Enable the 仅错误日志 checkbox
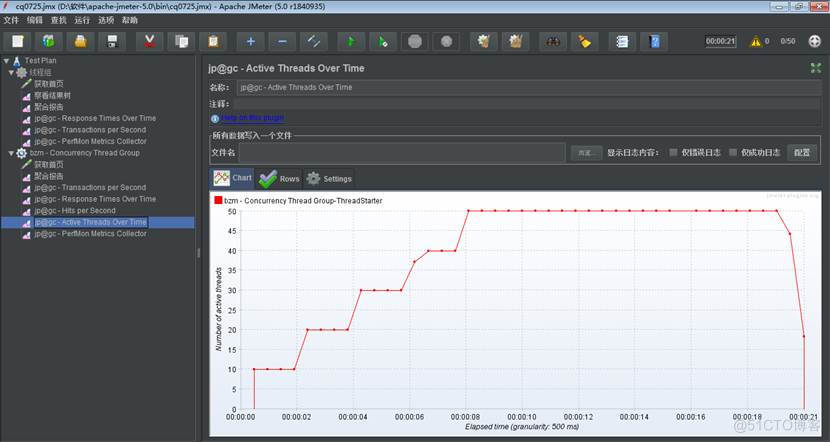This screenshot has height=442, width=830. [x=674, y=153]
